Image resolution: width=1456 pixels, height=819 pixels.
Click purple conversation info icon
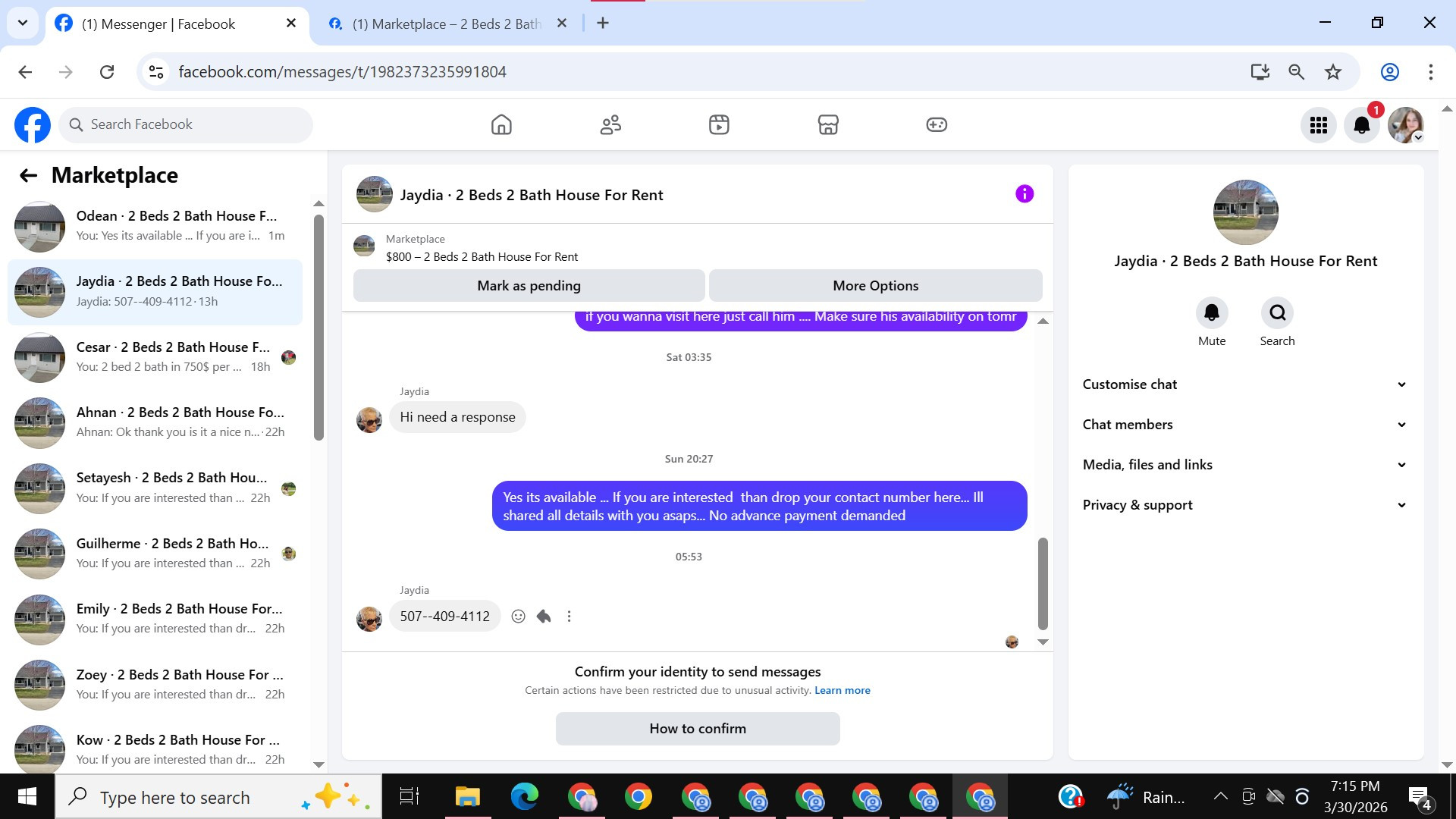[x=1025, y=194]
